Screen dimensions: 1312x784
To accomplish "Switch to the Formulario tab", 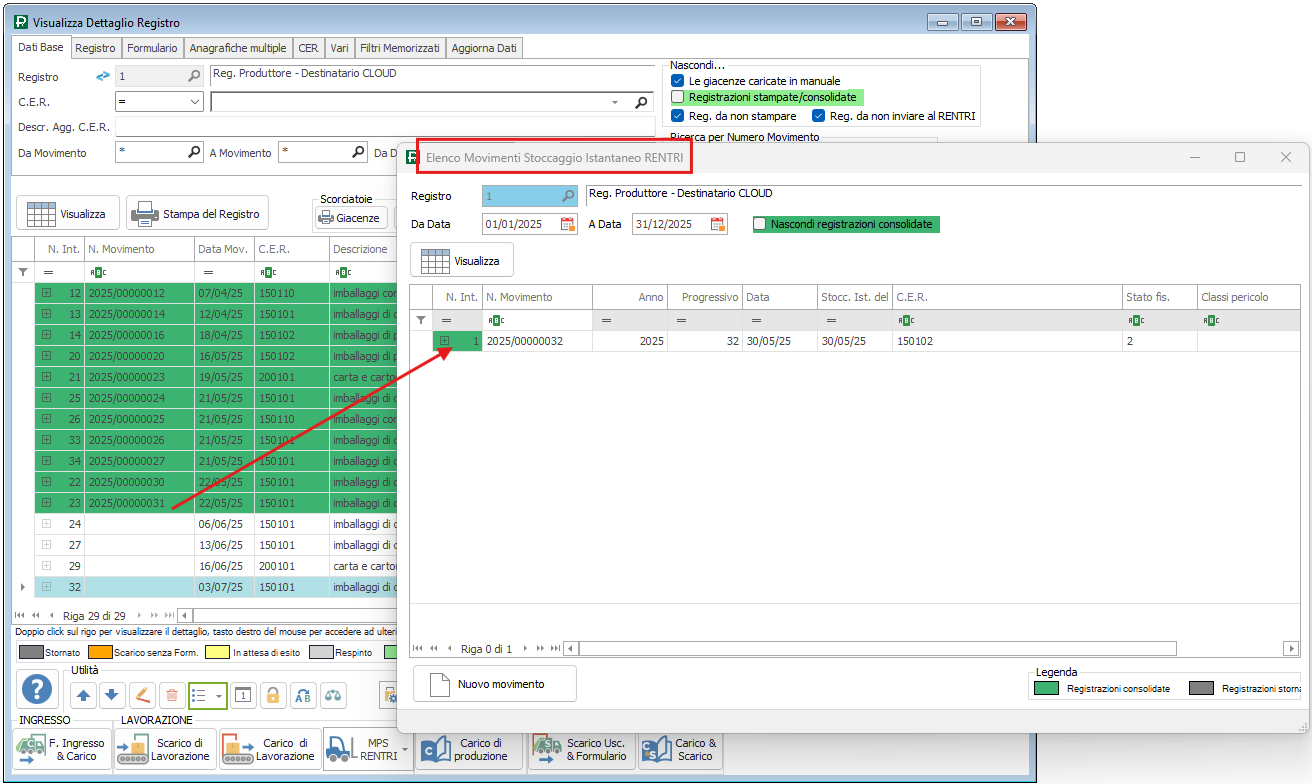I will pyautogui.click(x=152, y=48).
